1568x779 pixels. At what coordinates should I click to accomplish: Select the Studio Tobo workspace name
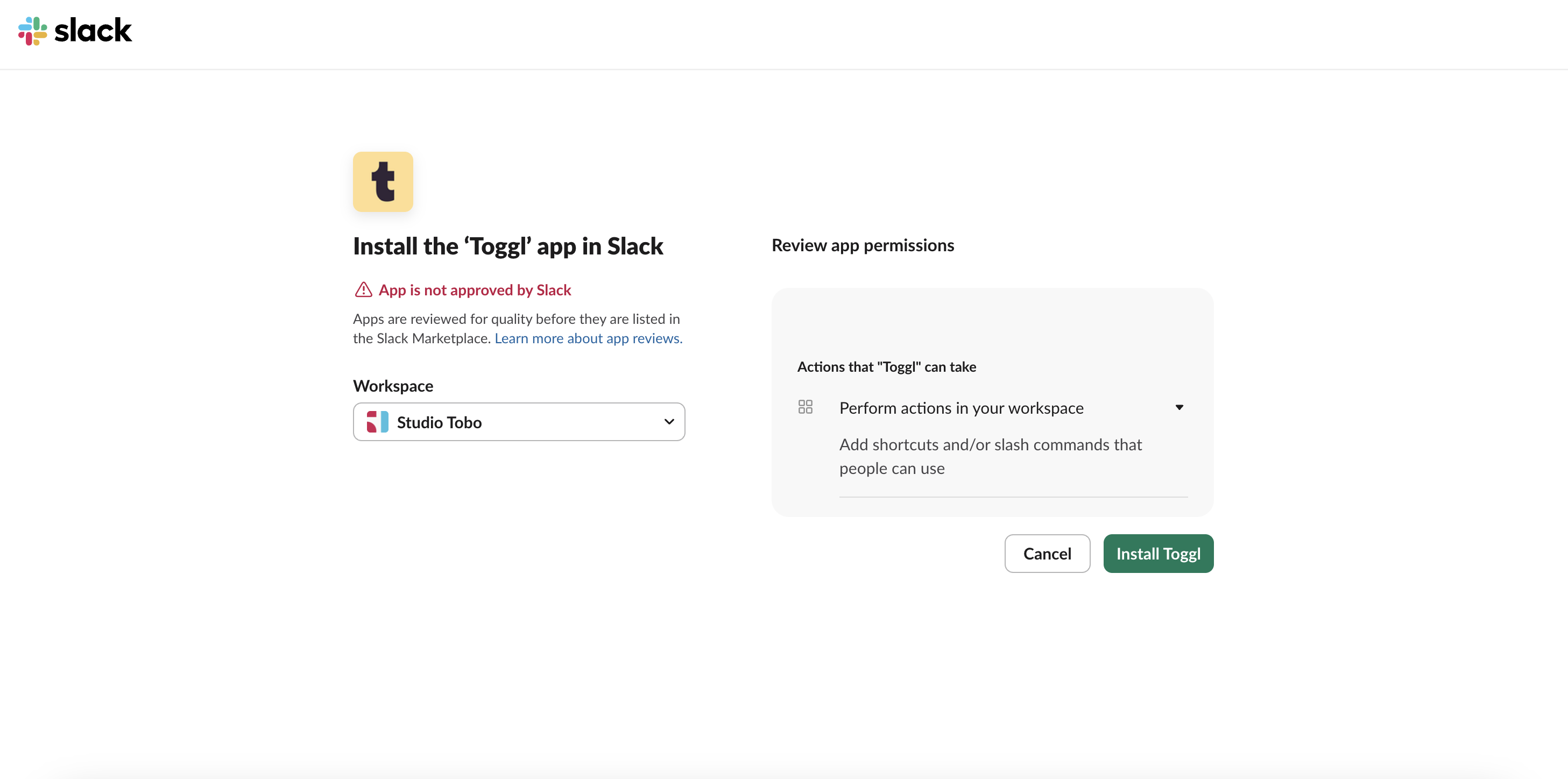pyautogui.click(x=439, y=422)
